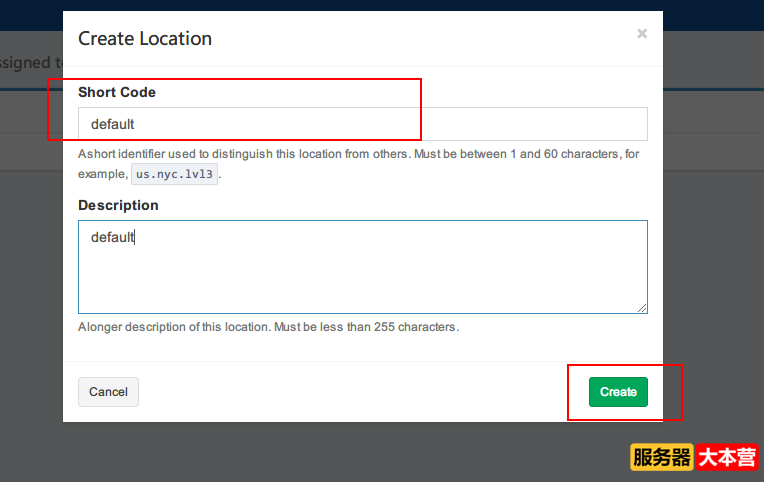Select the us.nyc.lvl3 example code text
The image size is (764, 482).
174,174
